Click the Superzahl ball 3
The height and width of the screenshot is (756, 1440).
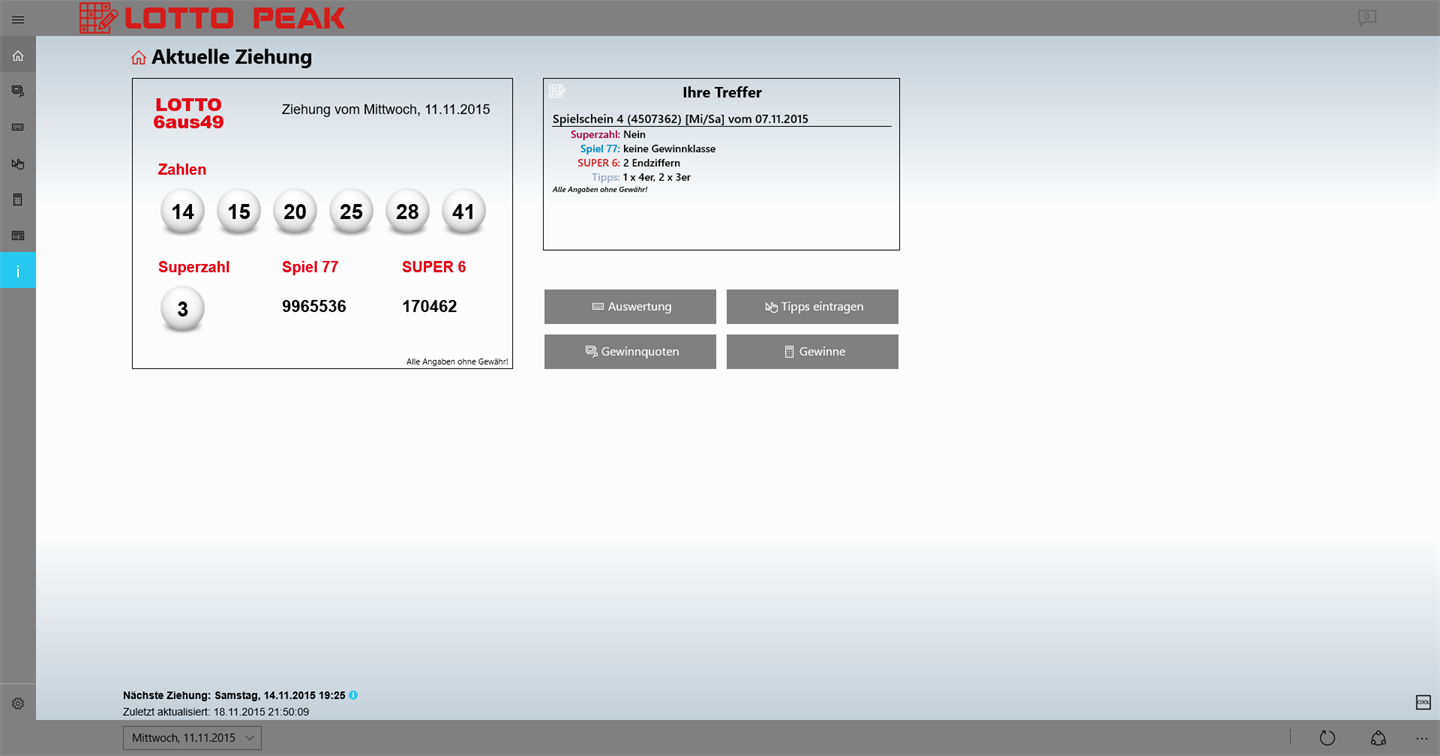182,309
